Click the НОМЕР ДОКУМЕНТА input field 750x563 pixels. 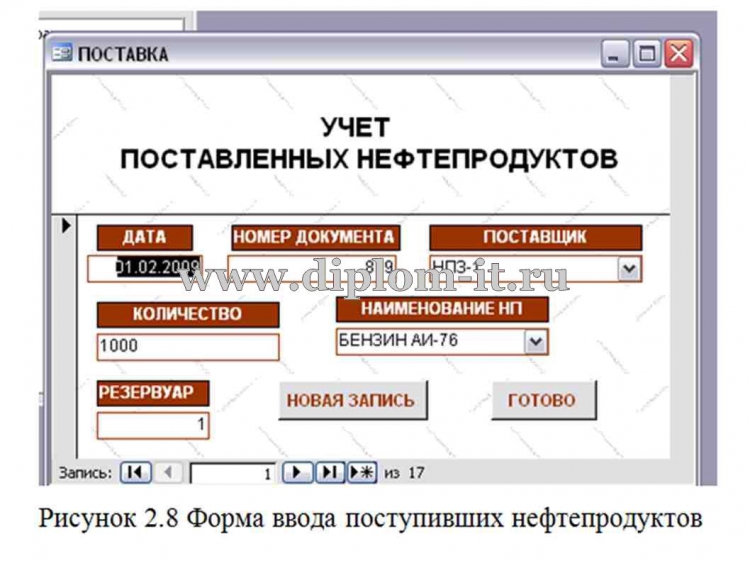(312, 267)
